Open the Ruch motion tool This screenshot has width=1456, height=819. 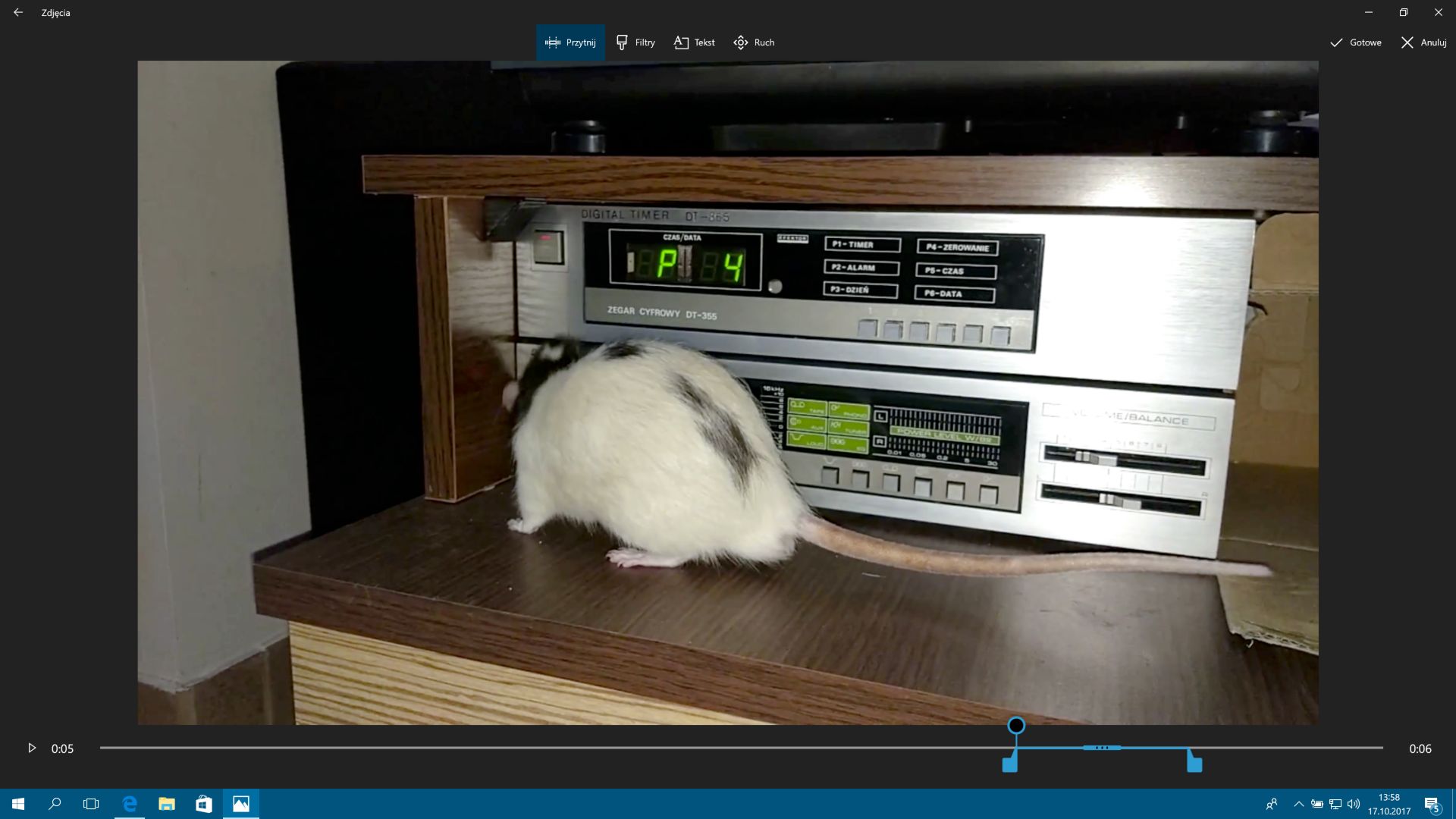754,42
